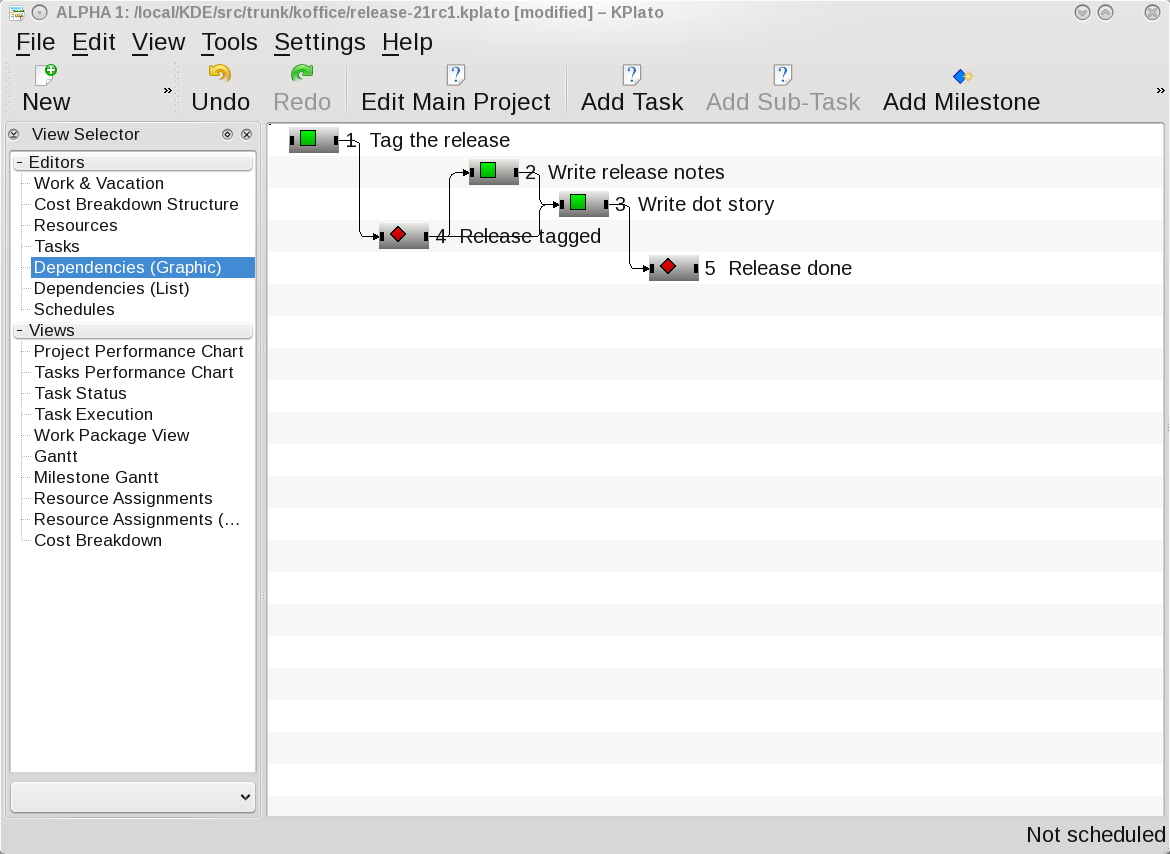The width and height of the screenshot is (1170, 854).
Task: Open the Tools menu
Action: pyautogui.click(x=229, y=42)
